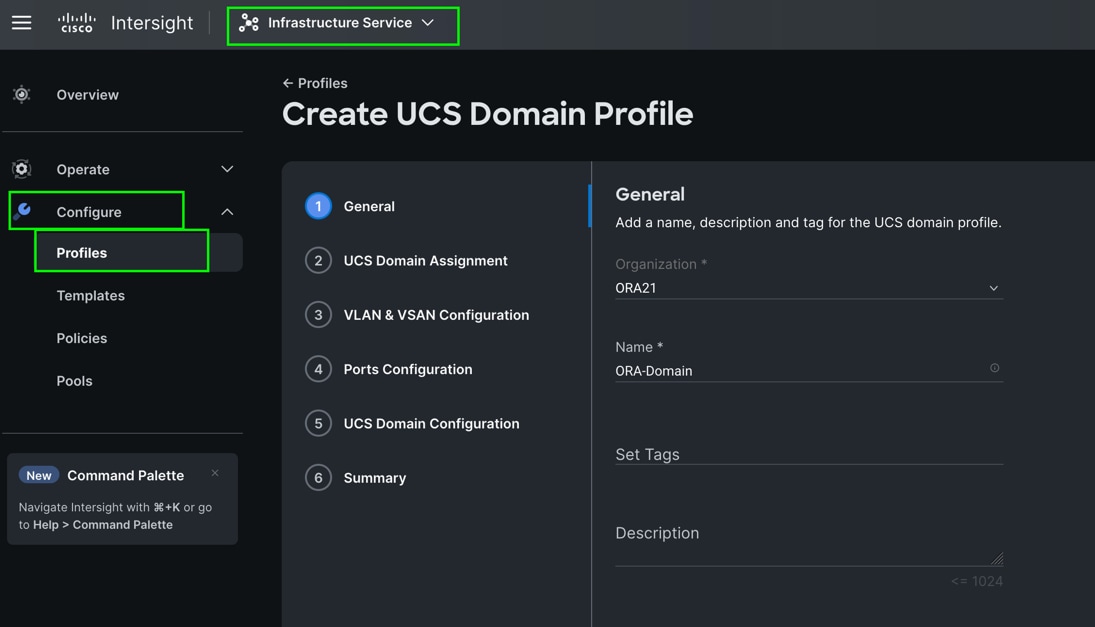Go to step 2 UCS Domain Assignment
The width and height of the screenshot is (1095, 627).
click(425, 261)
